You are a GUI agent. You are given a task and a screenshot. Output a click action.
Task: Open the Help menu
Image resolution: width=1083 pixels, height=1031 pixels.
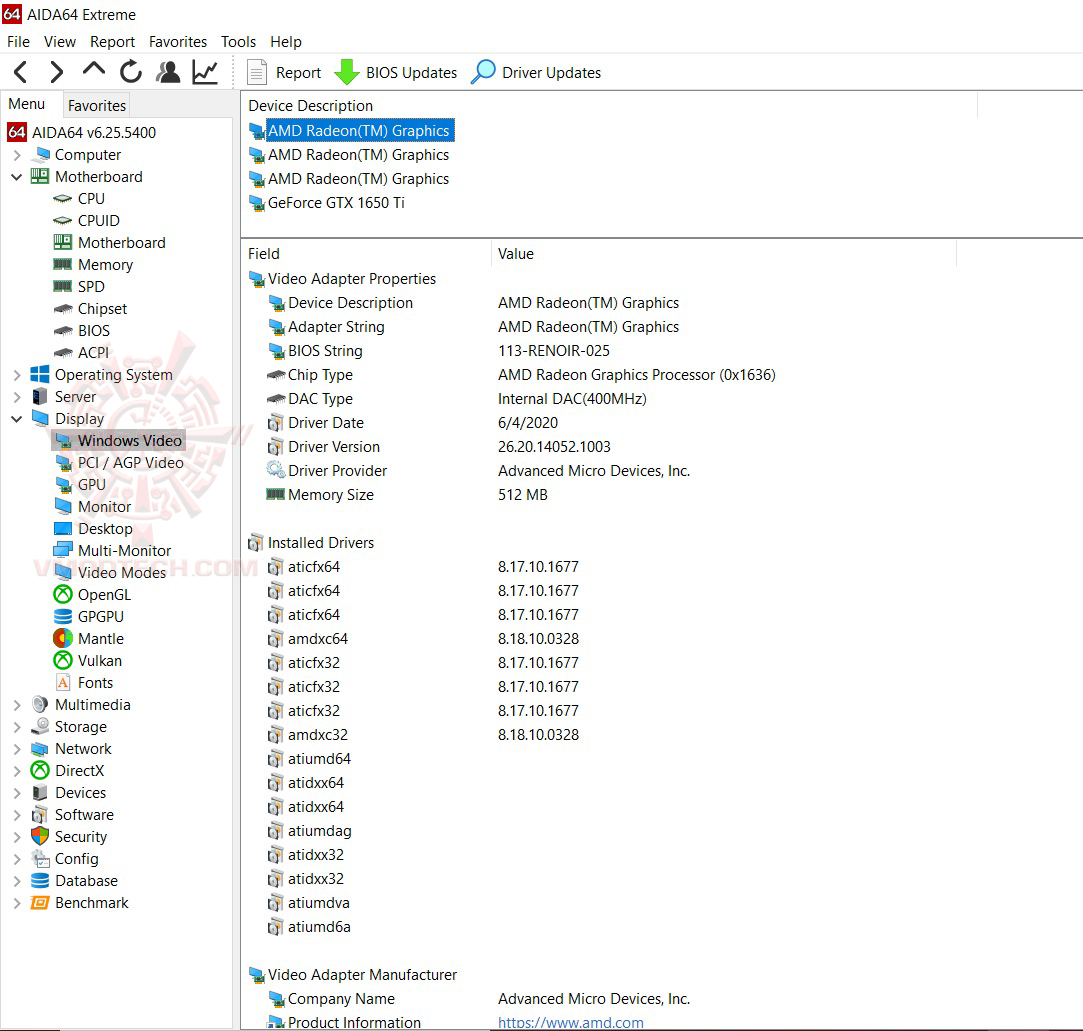point(286,41)
